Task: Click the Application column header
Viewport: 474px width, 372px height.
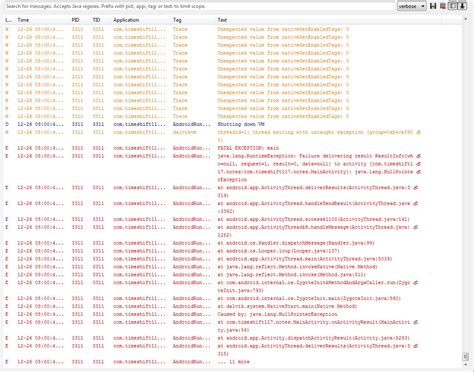Action: point(126,20)
